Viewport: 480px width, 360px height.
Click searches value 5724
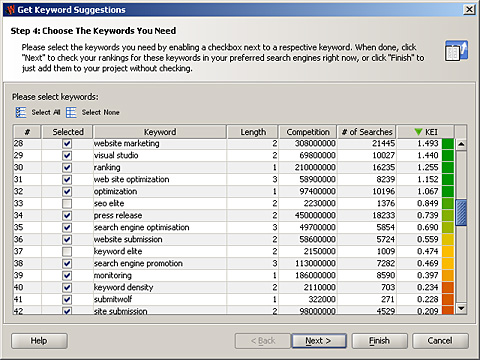(x=386, y=240)
